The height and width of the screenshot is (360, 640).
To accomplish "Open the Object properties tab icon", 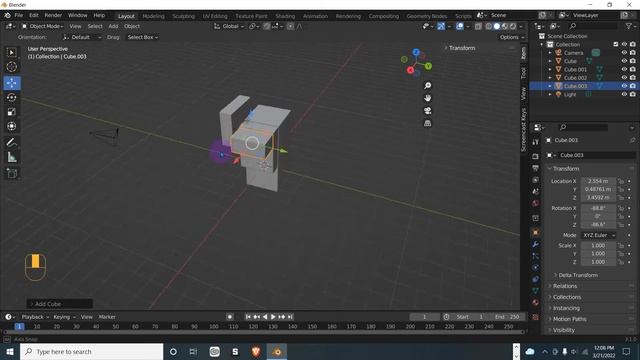I will (536, 232).
